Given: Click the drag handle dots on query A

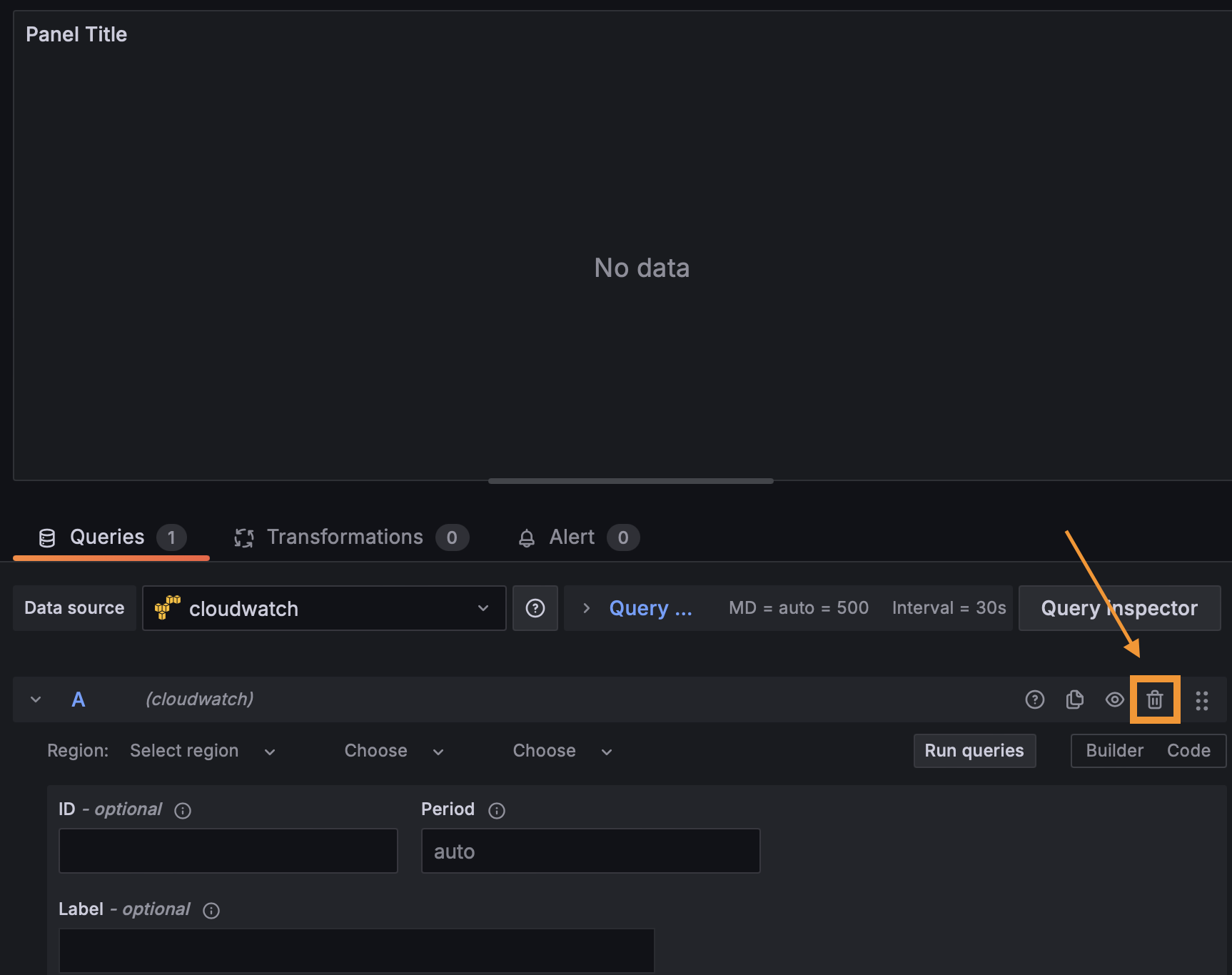Looking at the screenshot, I should coord(1202,700).
